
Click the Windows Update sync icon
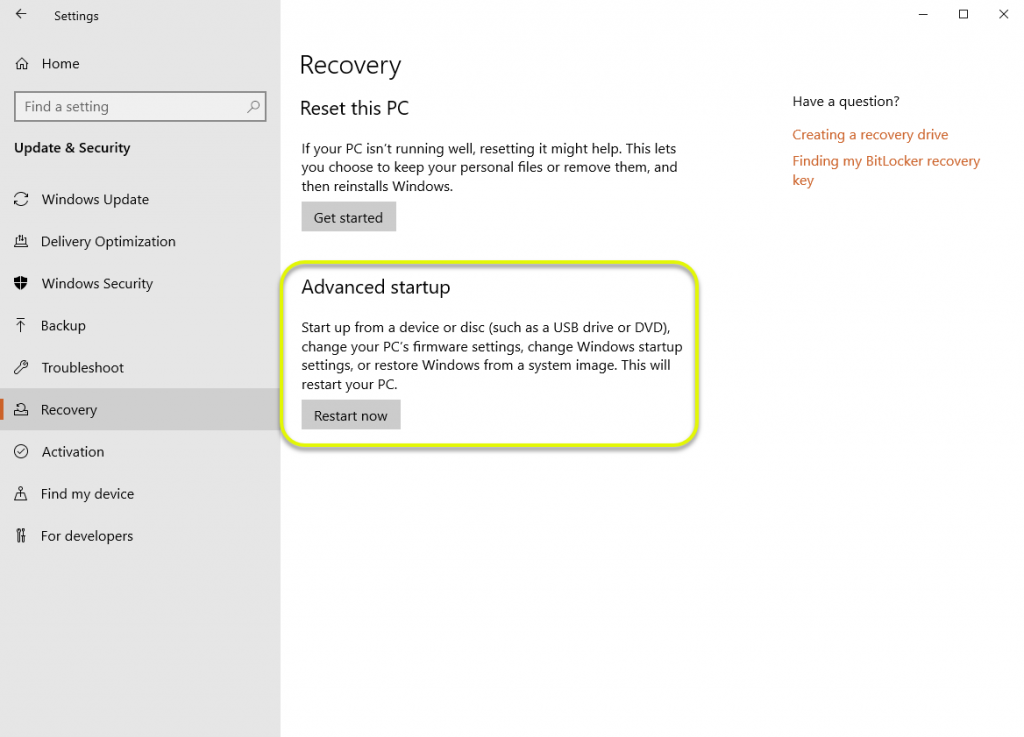pyautogui.click(x=21, y=199)
